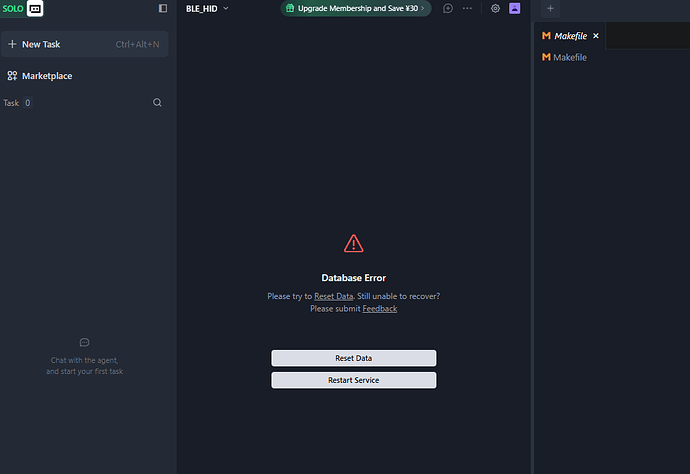Open the Marketplace
The image size is (690, 474).
(x=40, y=76)
